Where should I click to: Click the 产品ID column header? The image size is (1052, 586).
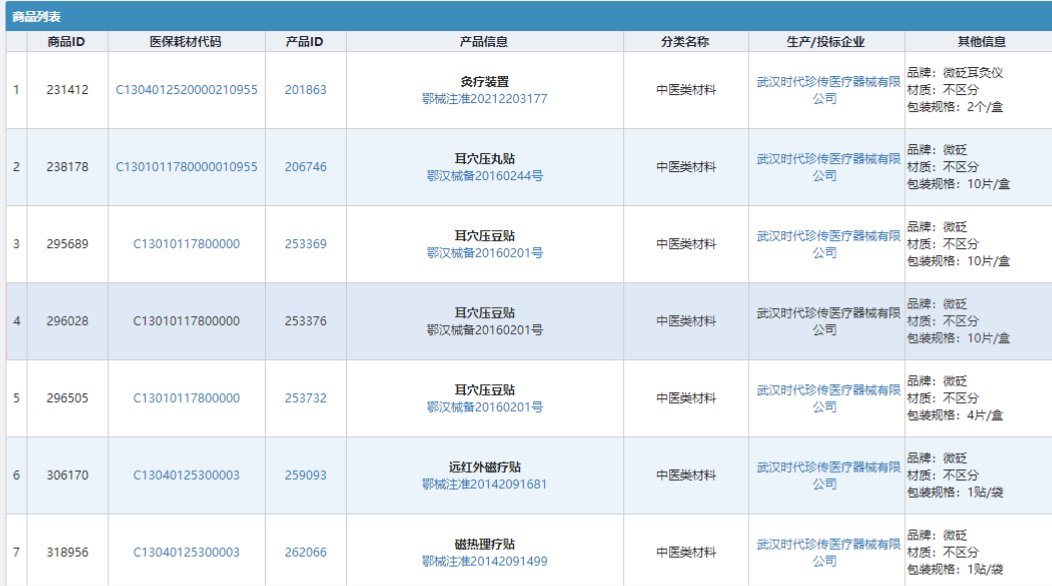(x=305, y=42)
